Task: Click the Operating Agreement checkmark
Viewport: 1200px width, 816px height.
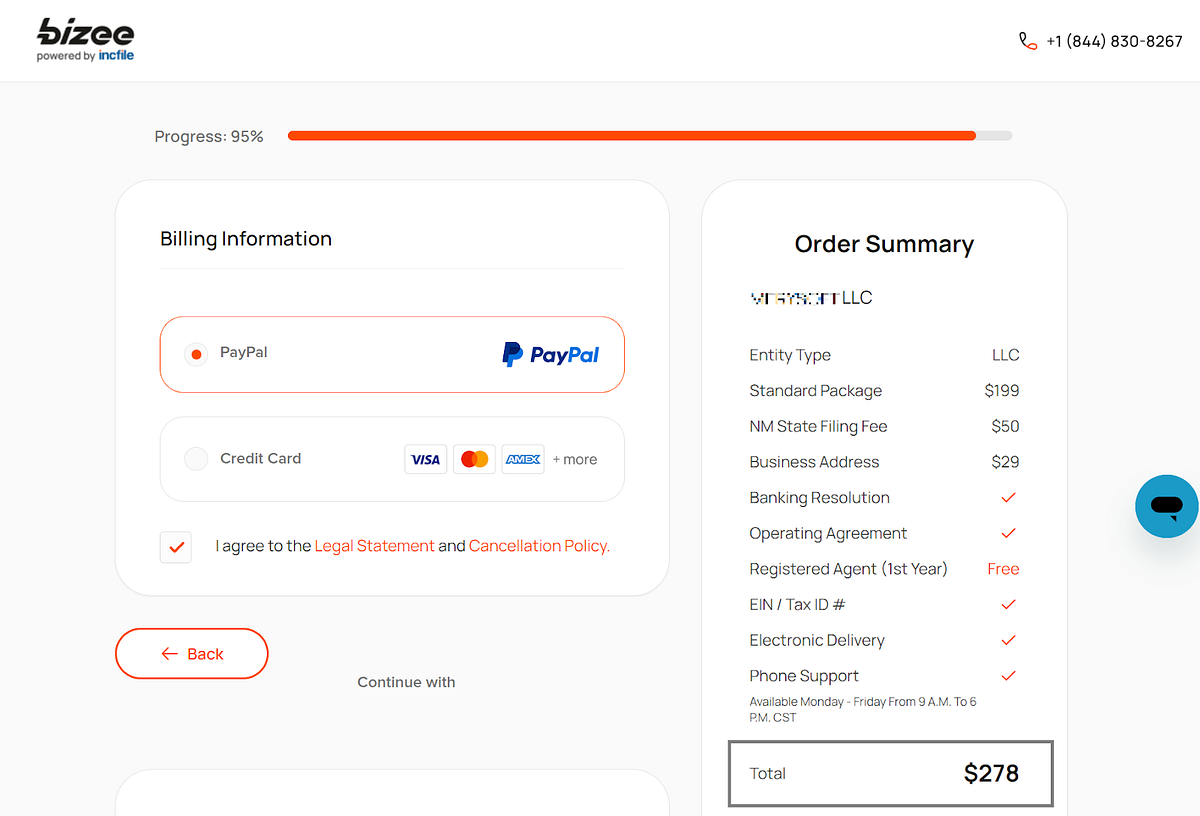Action: coord(1008,533)
